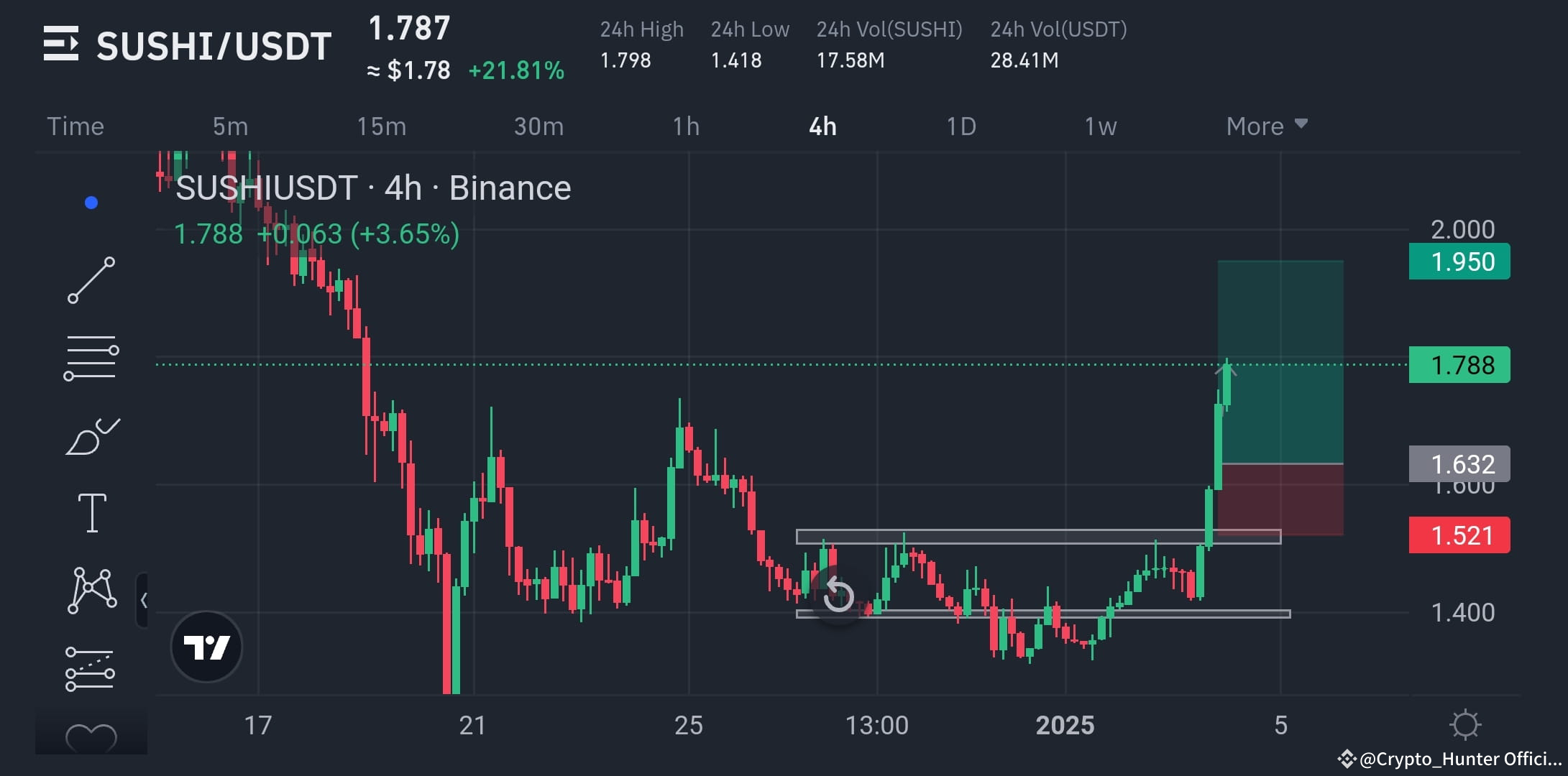Image resolution: width=1568 pixels, height=776 pixels.
Task: Select the 1w interval
Action: point(1099,126)
